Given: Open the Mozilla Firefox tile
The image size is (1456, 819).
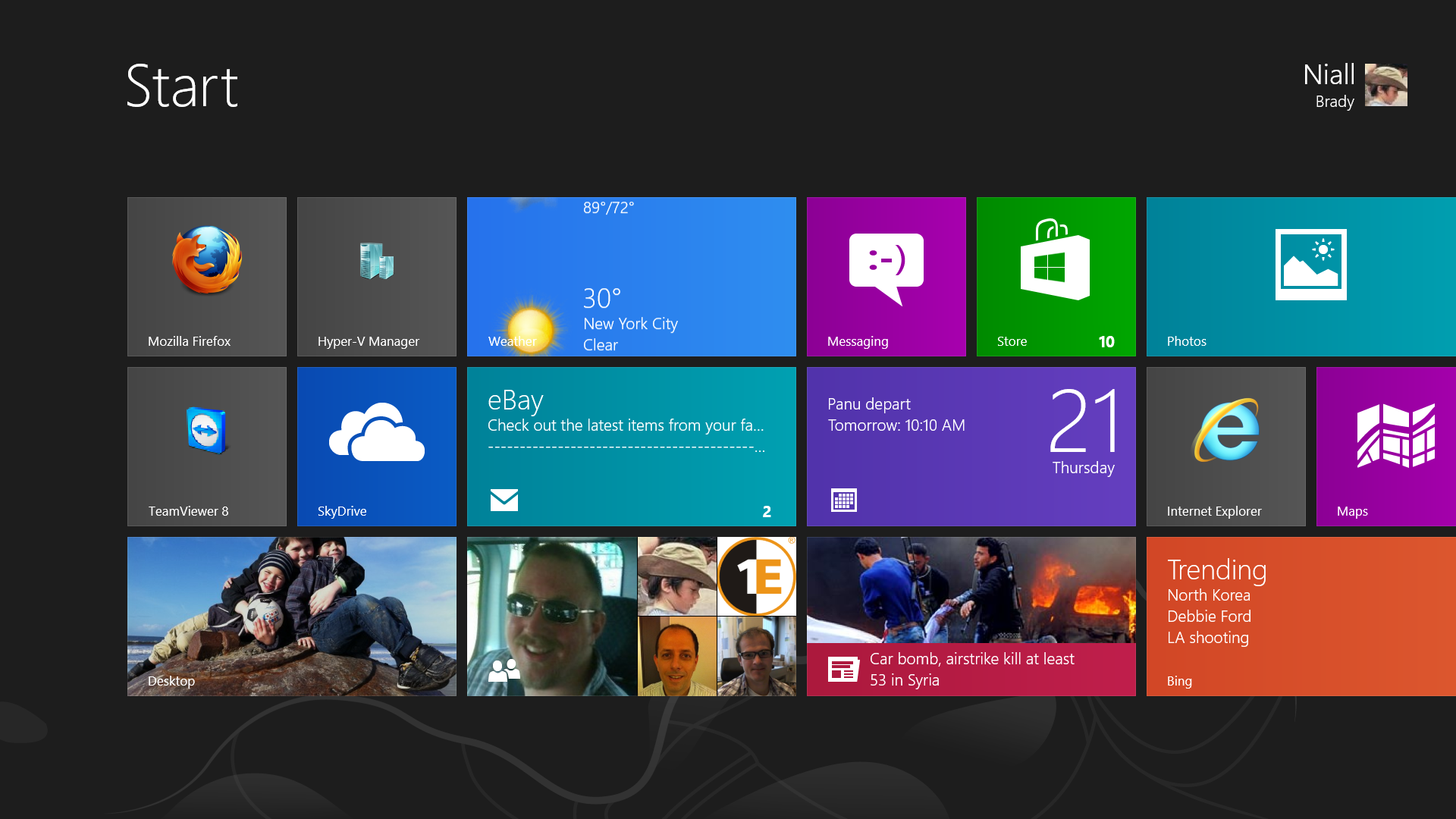Looking at the screenshot, I should (207, 277).
